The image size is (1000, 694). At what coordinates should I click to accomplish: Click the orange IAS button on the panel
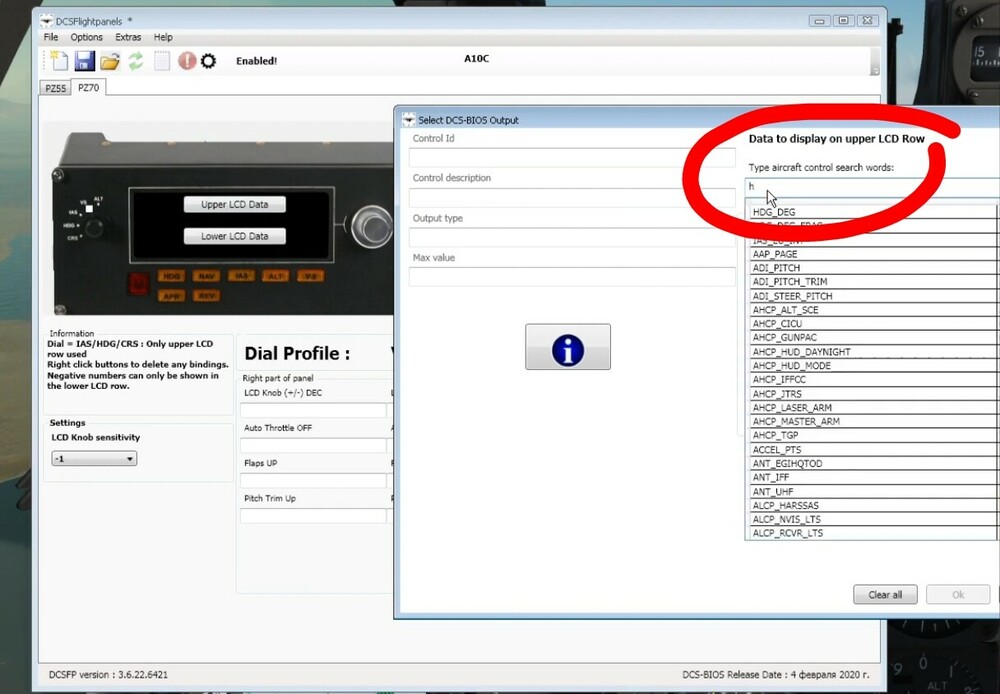(x=241, y=276)
